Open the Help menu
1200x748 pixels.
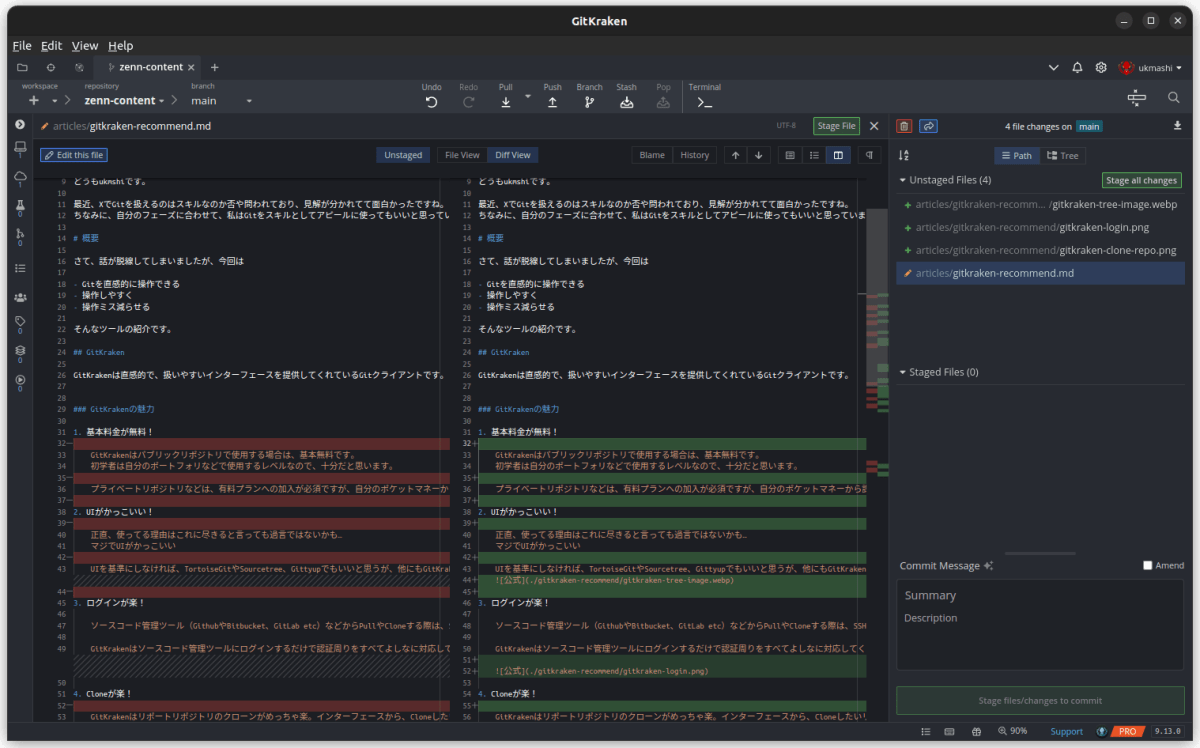click(x=120, y=45)
